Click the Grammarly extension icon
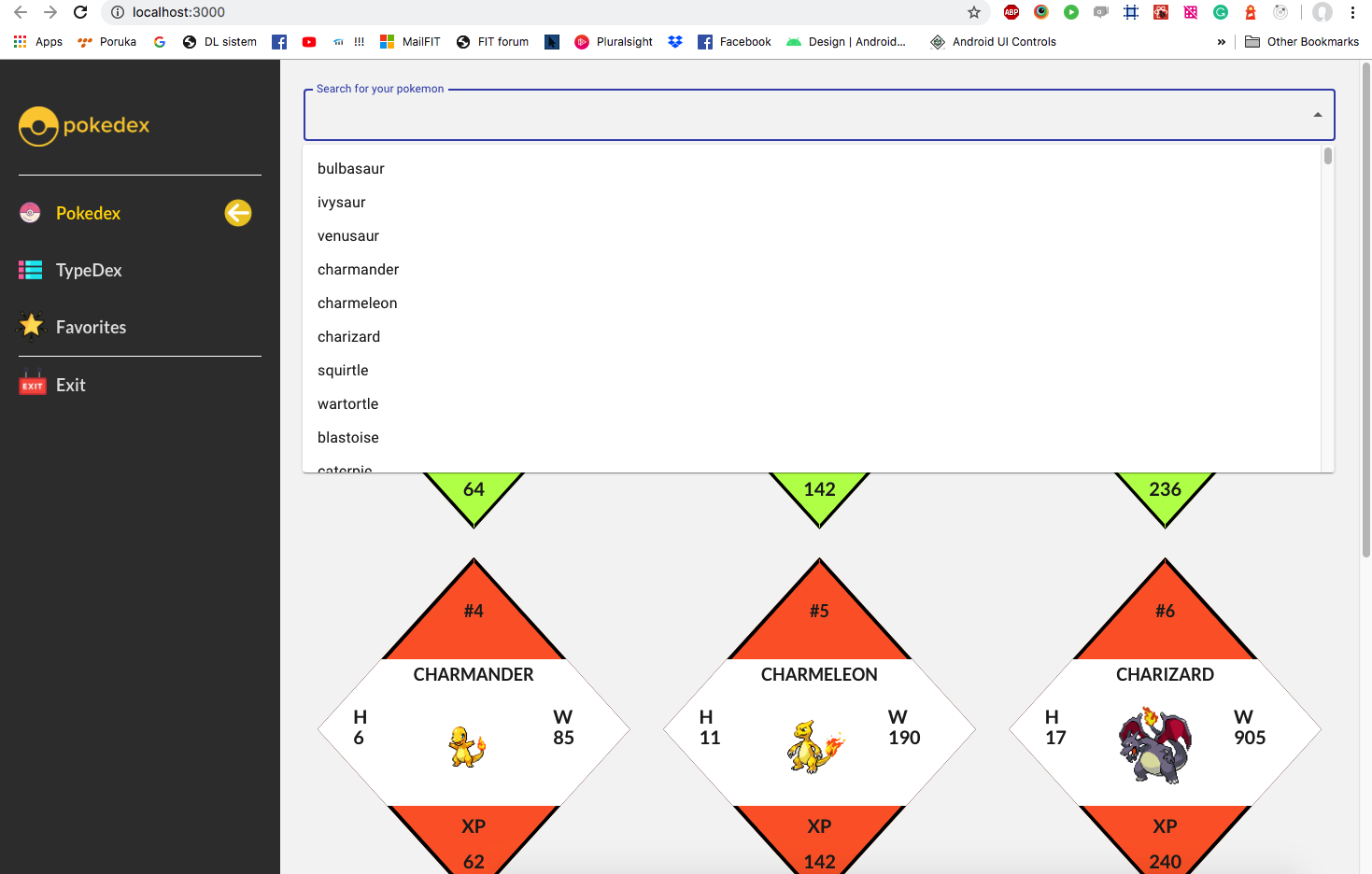 tap(1220, 12)
